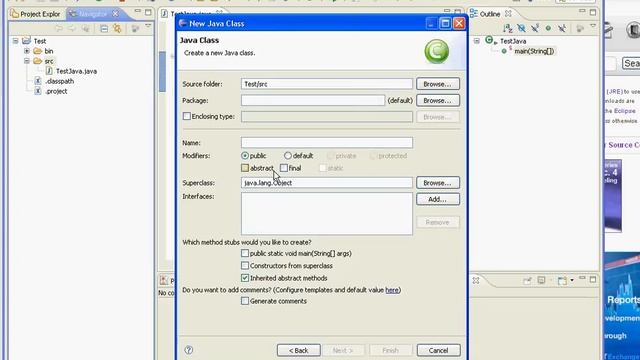Maximize the Outline view panel
Viewport: 640px width, 360px height.
coord(593,12)
